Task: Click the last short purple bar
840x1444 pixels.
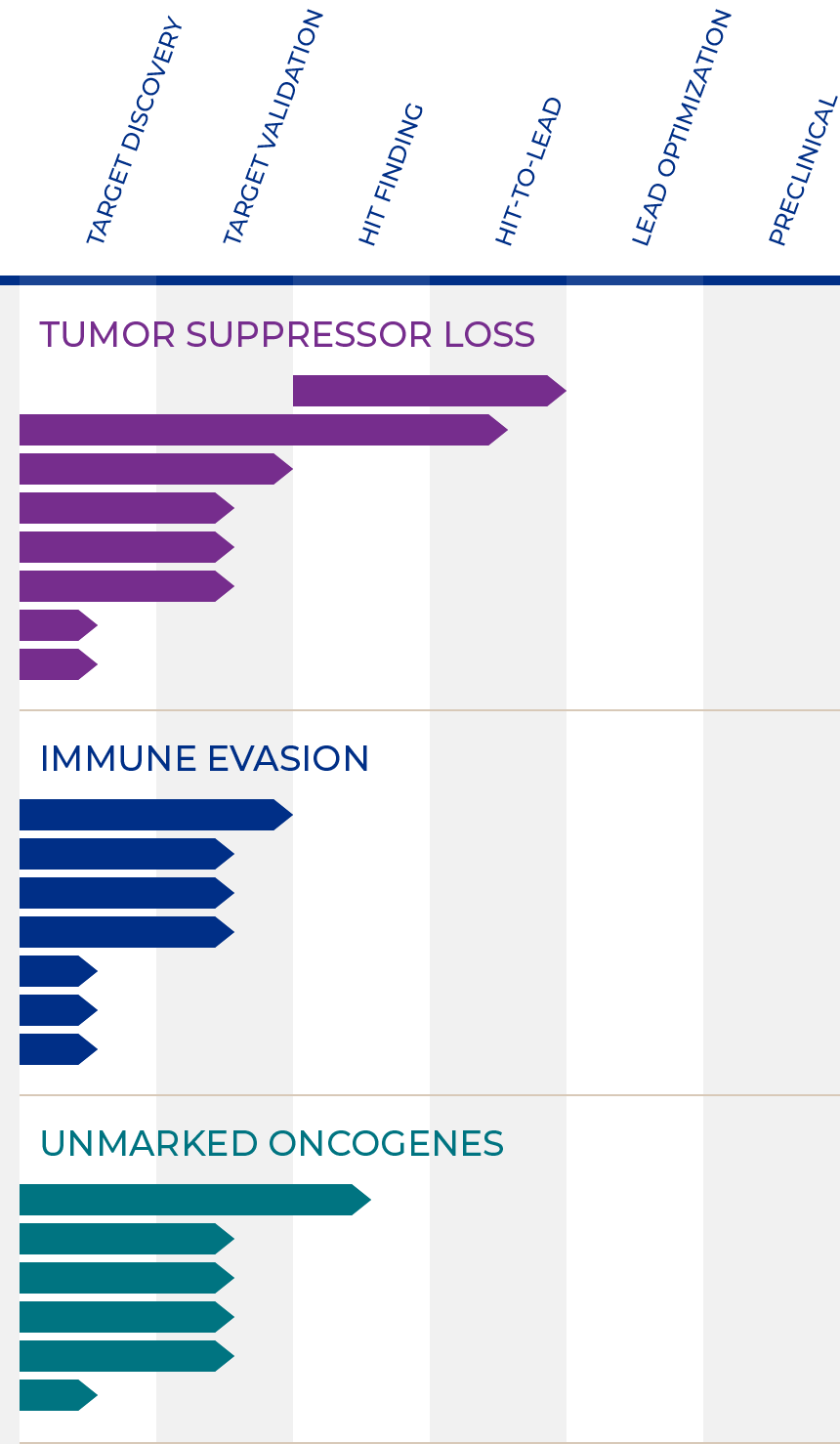Action: (x=59, y=664)
